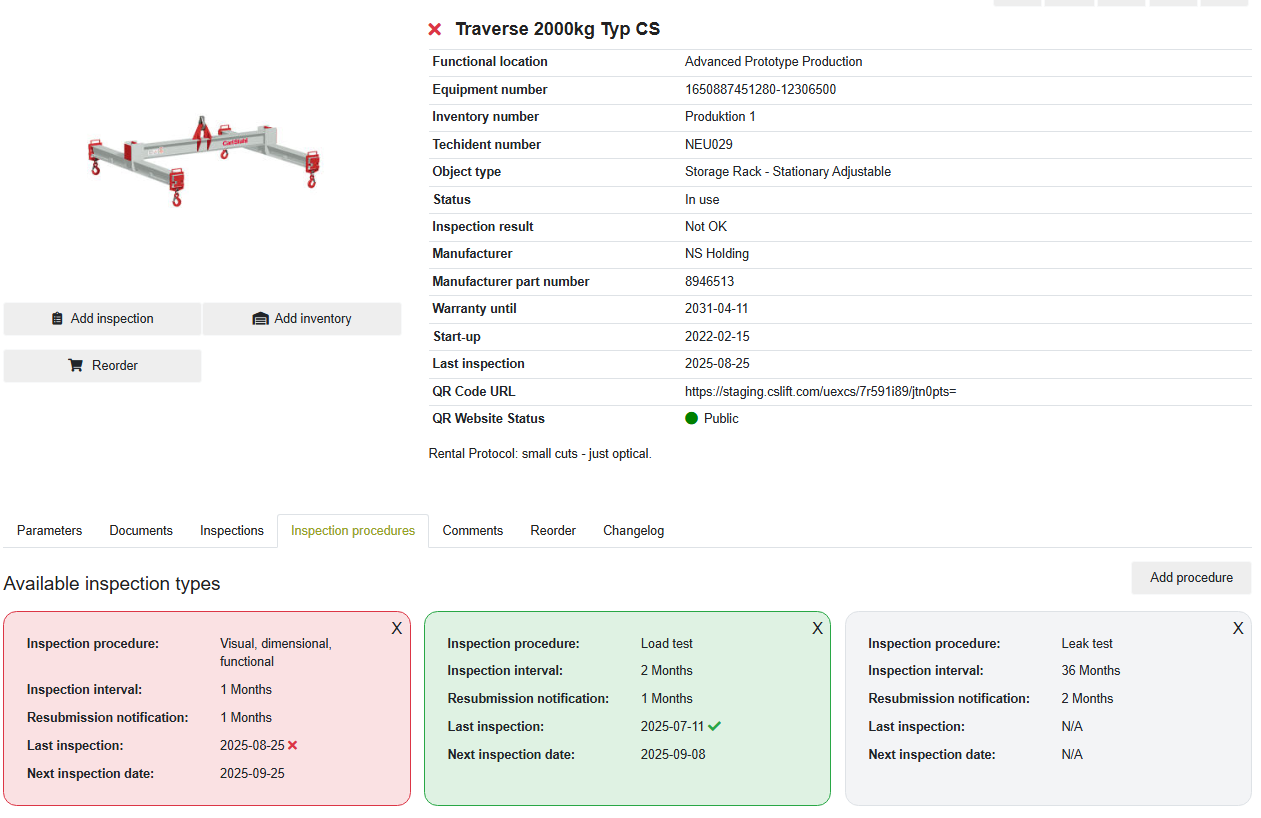Open the Changelog tab
Viewport: 1261px width, 818px height.
click(x=633, y=531)
